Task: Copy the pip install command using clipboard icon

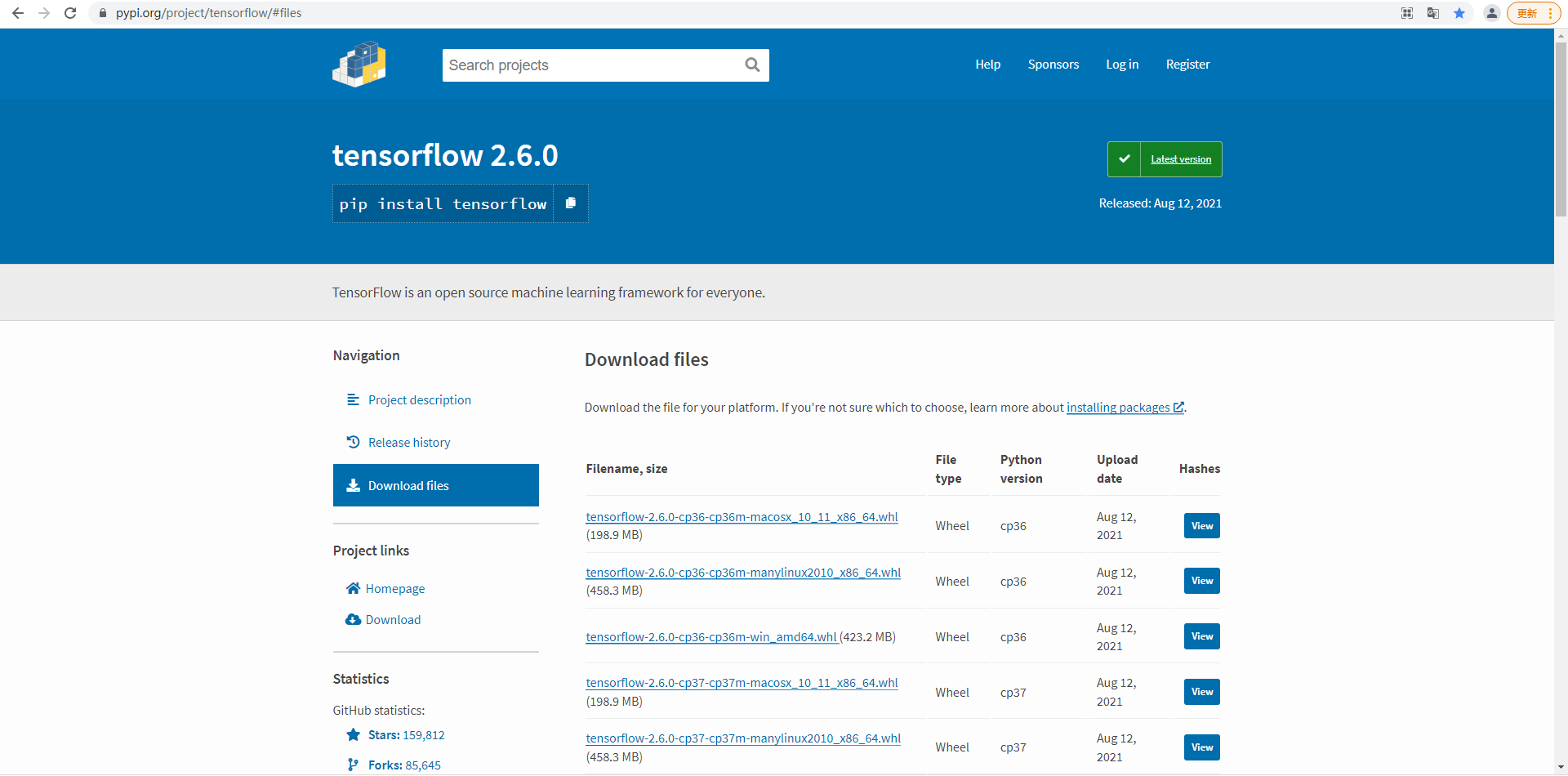Action: pyautogui.click(x=570, y=203)
